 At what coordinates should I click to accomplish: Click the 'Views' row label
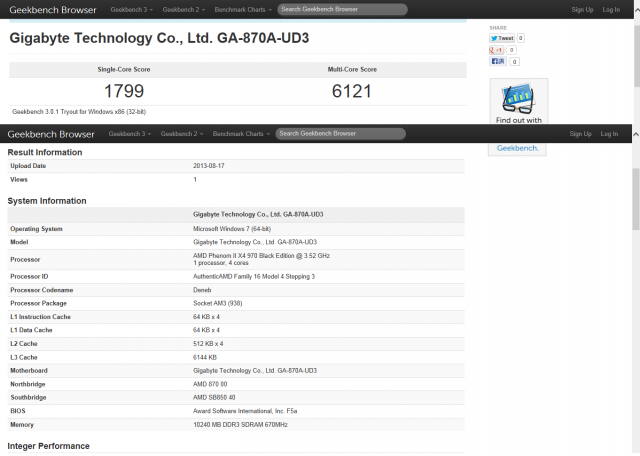pos(19,179)
